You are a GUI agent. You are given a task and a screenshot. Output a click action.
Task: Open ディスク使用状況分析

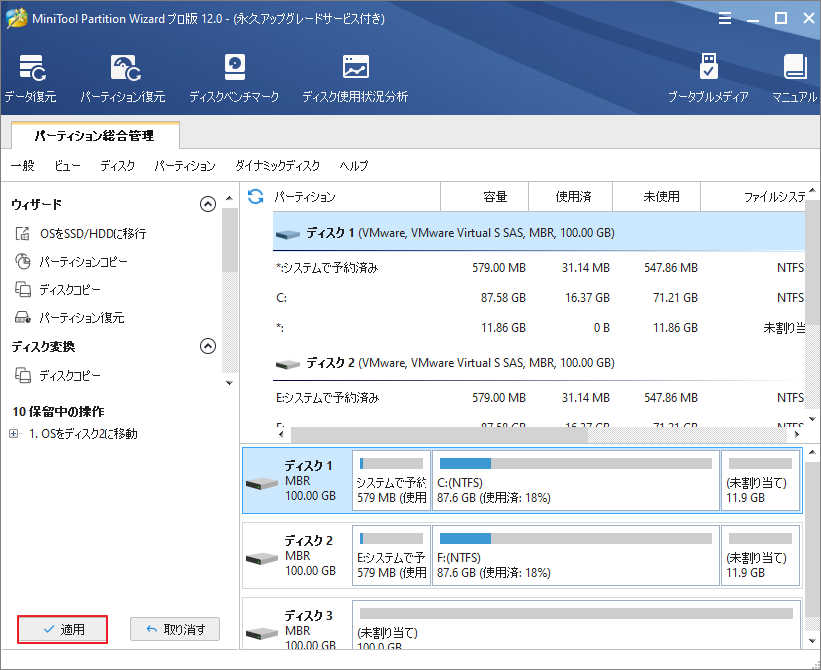point(355,78)
